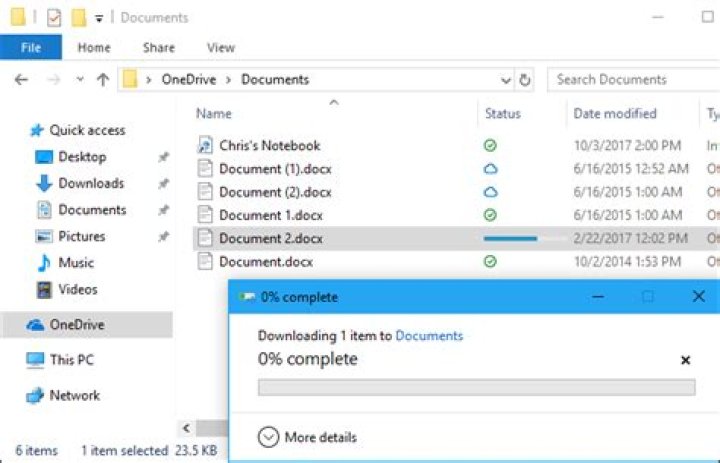The height and width of the screenshot is (463, 720).
Task: Click date 10/3/2017 2:00 PM cell
Action: tap(627, 146)
